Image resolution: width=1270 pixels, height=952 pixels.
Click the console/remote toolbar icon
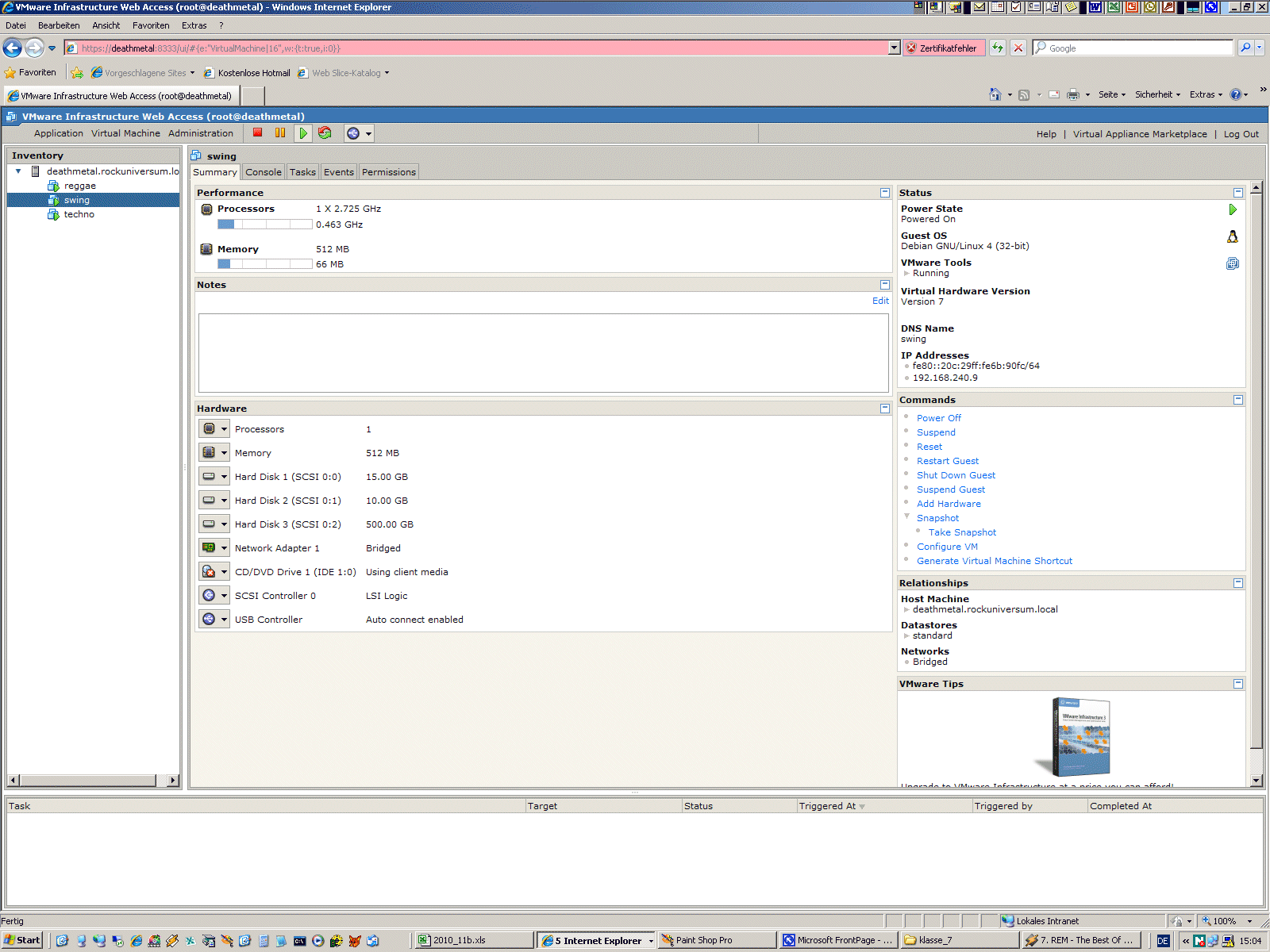pos(353,133)
